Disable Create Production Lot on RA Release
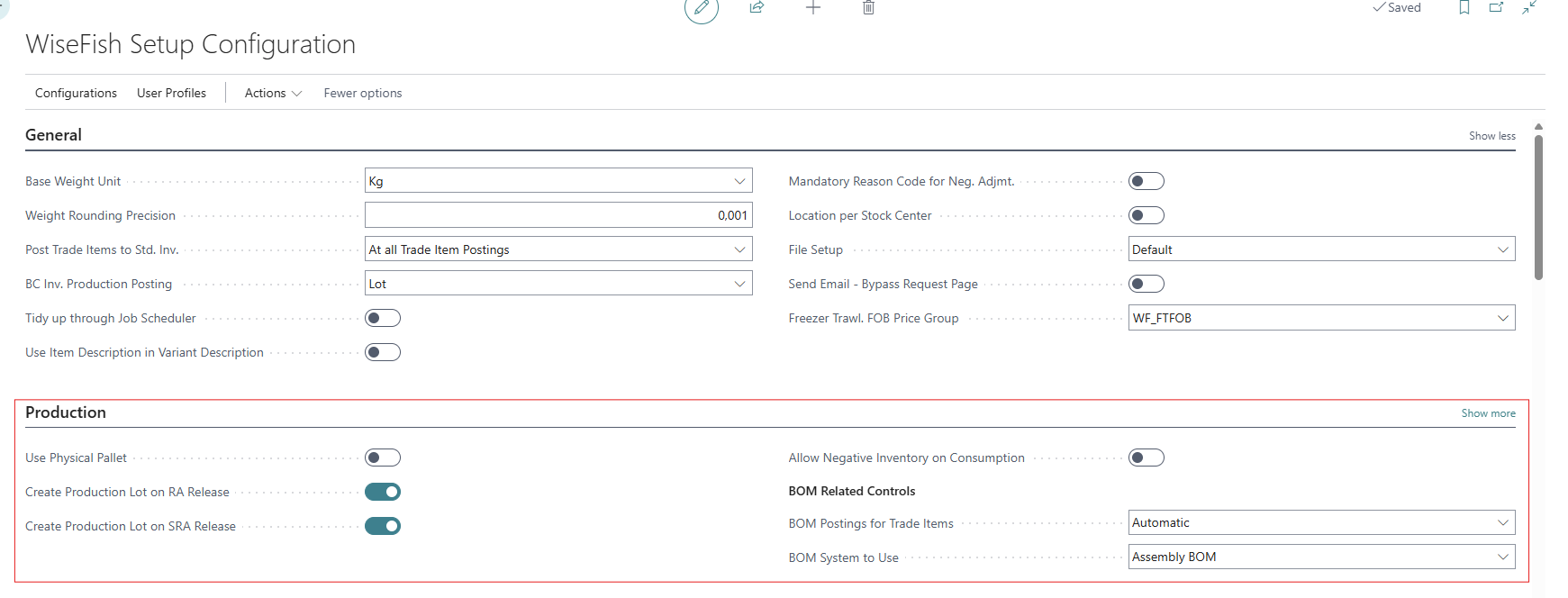 tap(383, 492)
